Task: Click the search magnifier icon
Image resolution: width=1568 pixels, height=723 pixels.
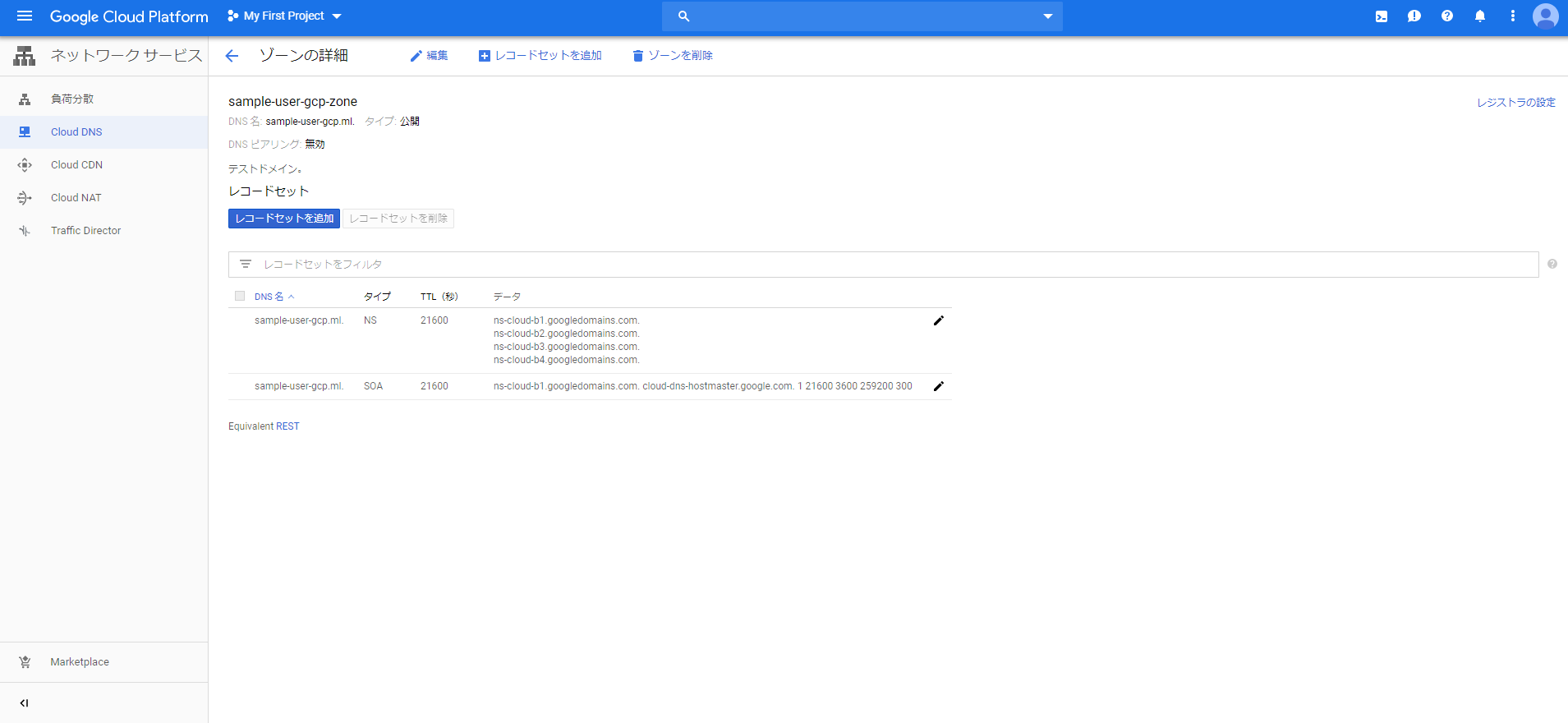Action: click(683, 16)
